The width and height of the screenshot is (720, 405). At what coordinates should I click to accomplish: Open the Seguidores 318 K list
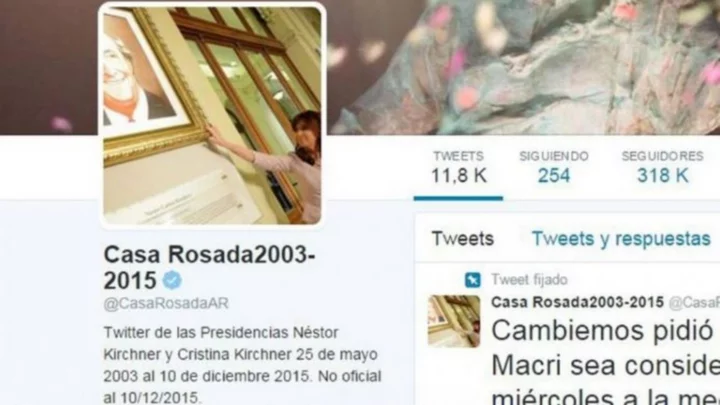tap(662, 168)
